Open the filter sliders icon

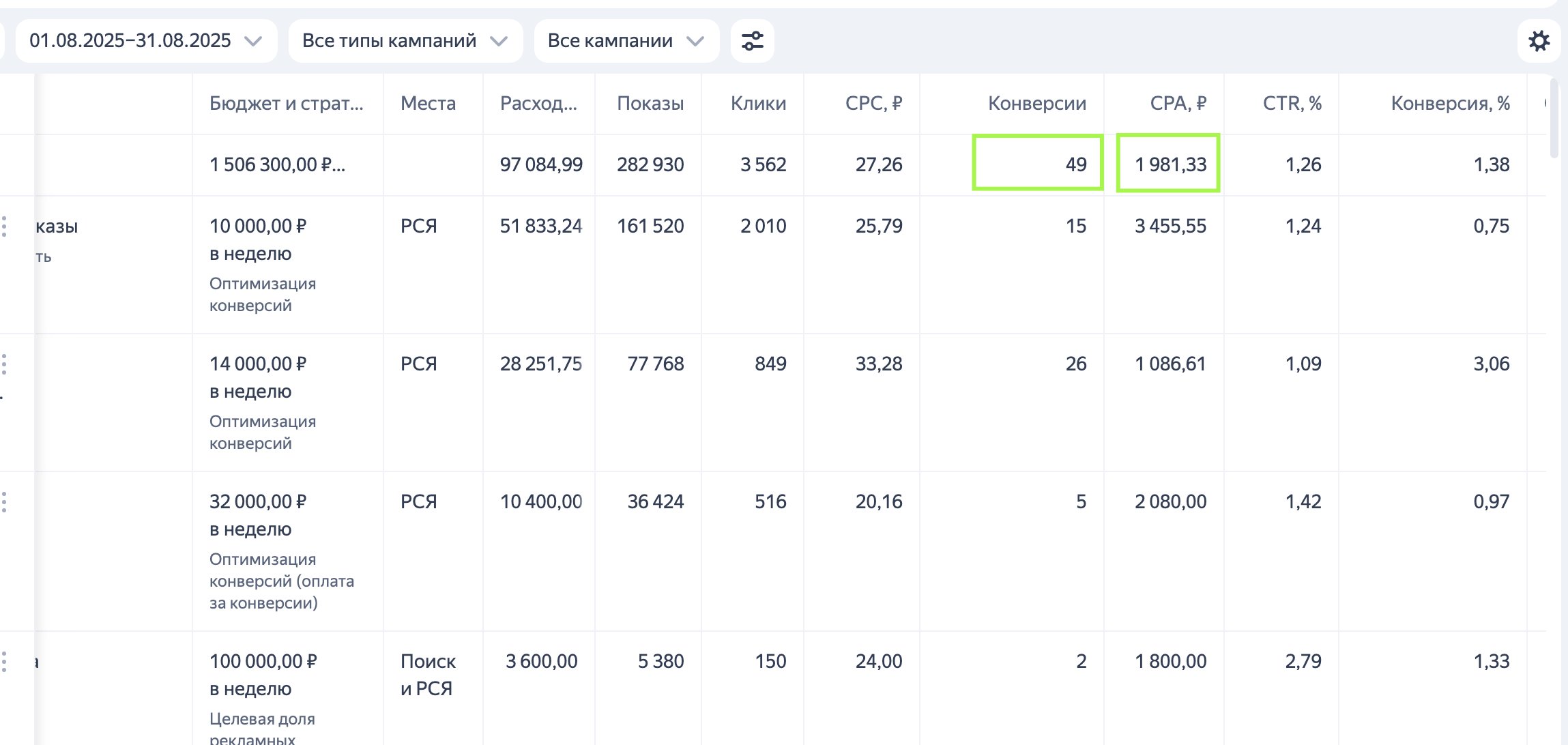click(x=752, y=41)
